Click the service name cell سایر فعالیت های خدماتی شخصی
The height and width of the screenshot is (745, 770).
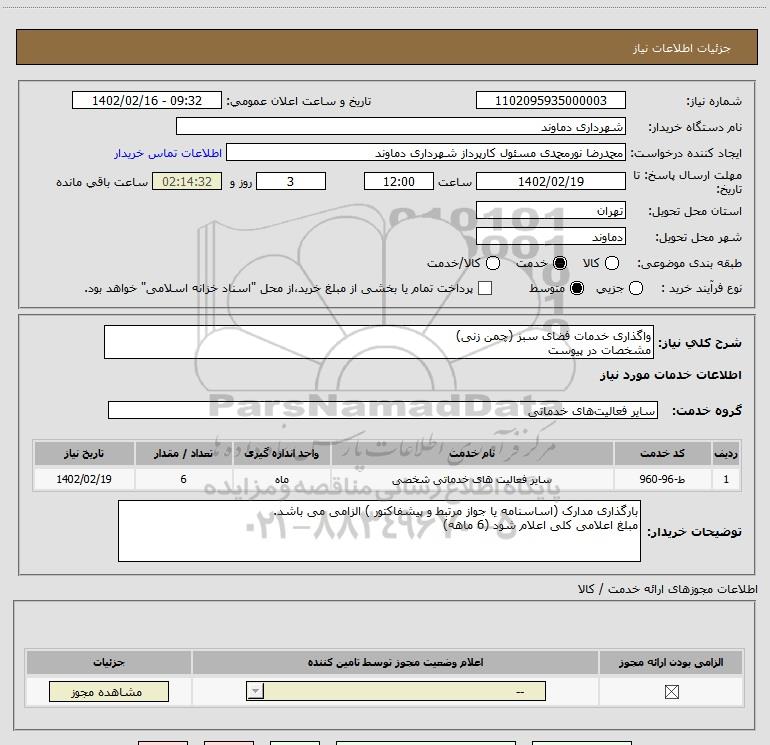pyautogui.click(x=472, y=479)
